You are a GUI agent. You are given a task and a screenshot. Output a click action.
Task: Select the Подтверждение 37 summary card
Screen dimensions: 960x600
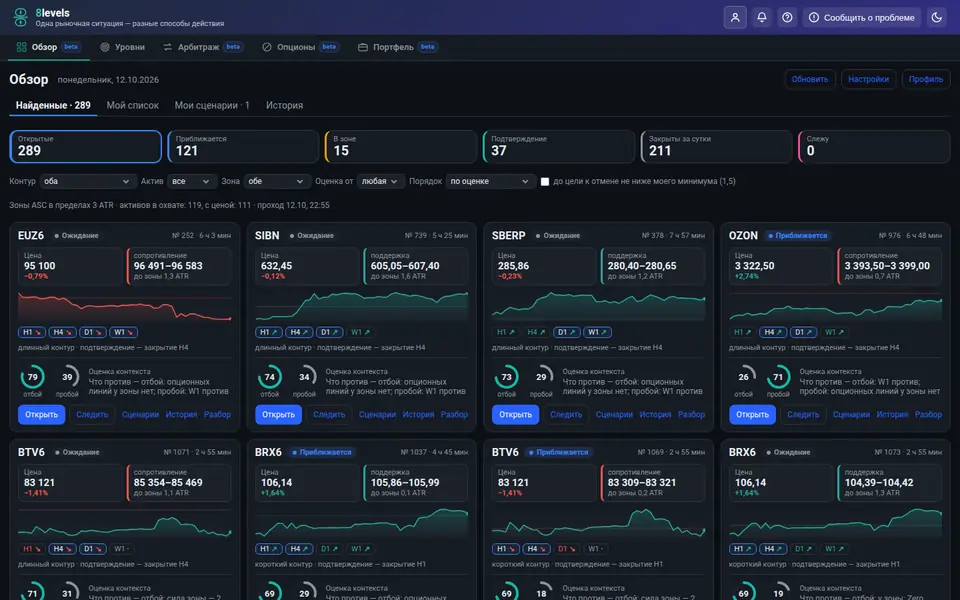558,146
